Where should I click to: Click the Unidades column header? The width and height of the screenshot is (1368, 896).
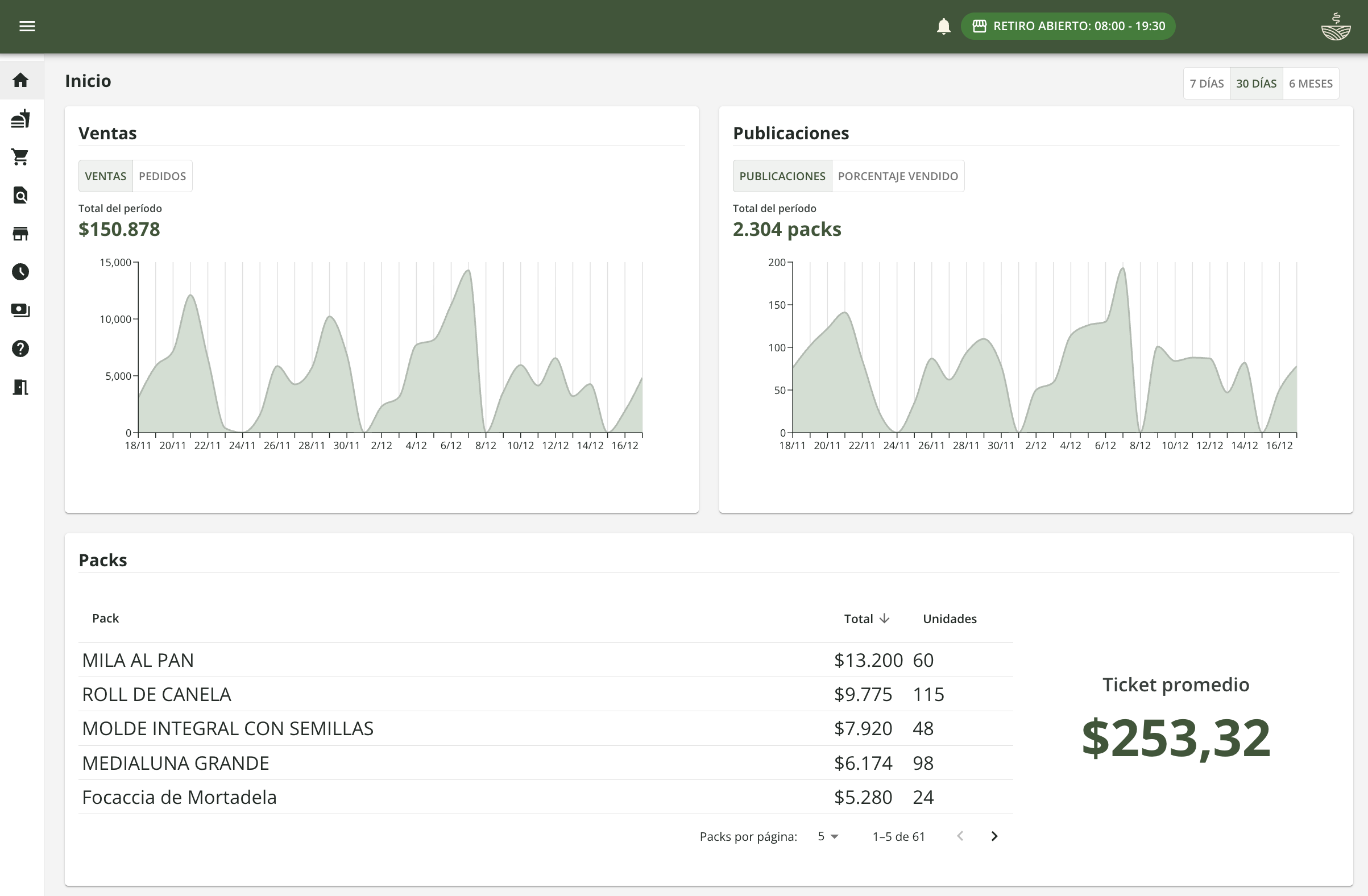(x=949, y=619)
